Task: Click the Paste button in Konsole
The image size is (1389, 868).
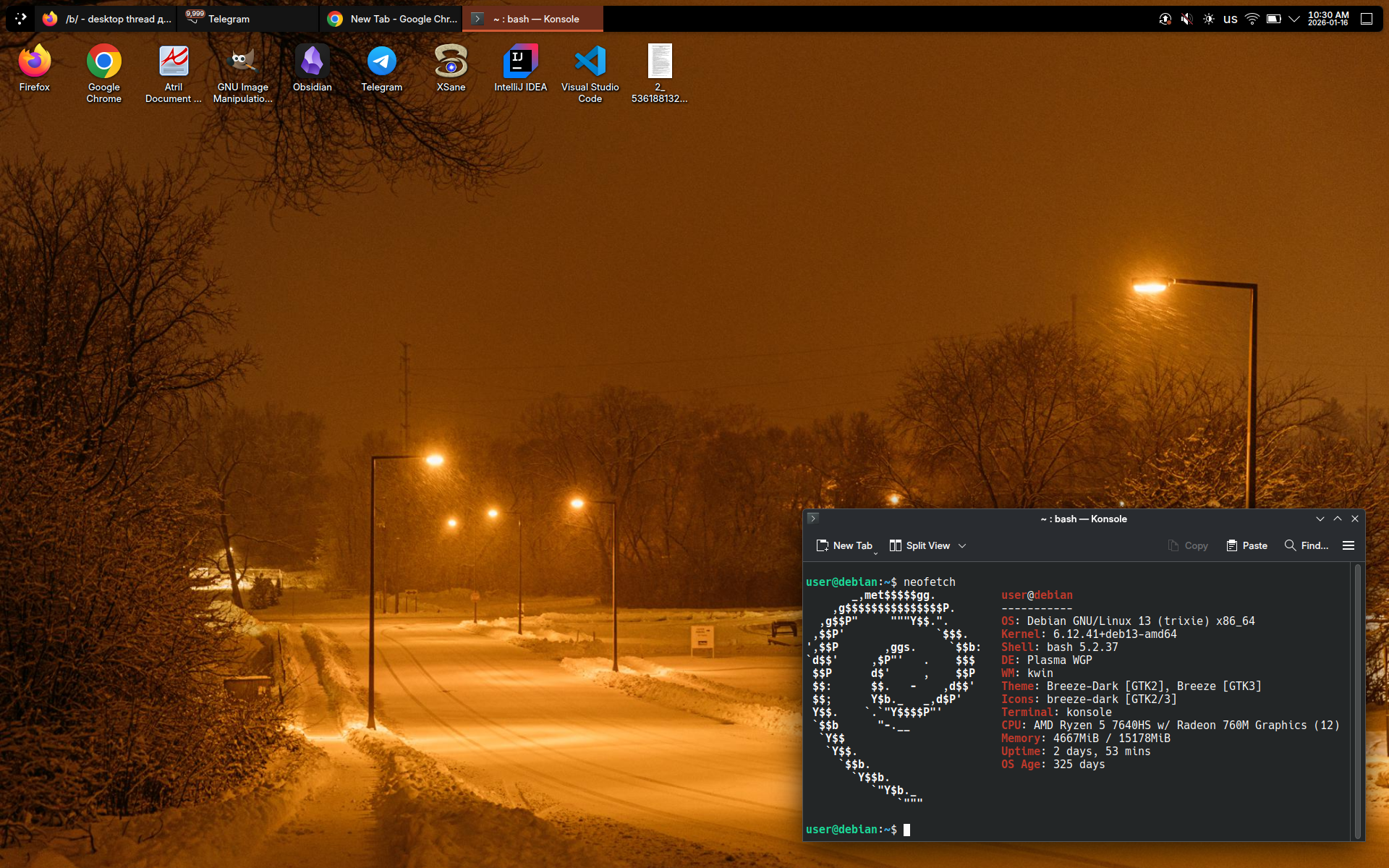Action: [x=1246, y=545]
